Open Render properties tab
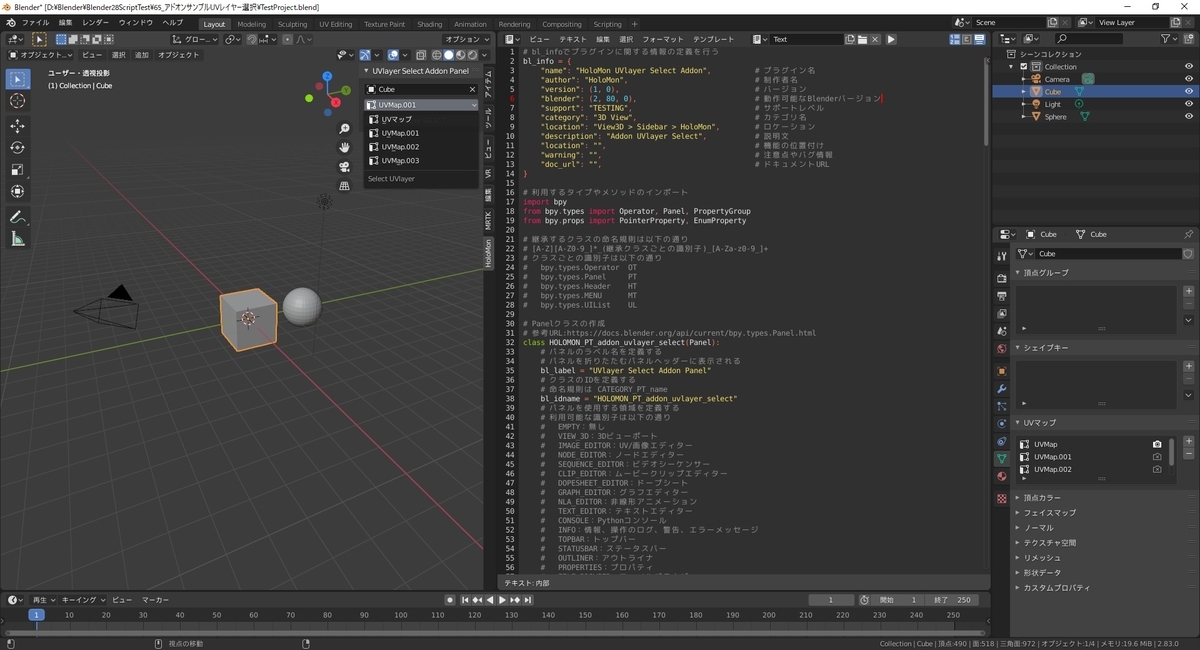This screenshot has width=1200, height=650. 1001,278
